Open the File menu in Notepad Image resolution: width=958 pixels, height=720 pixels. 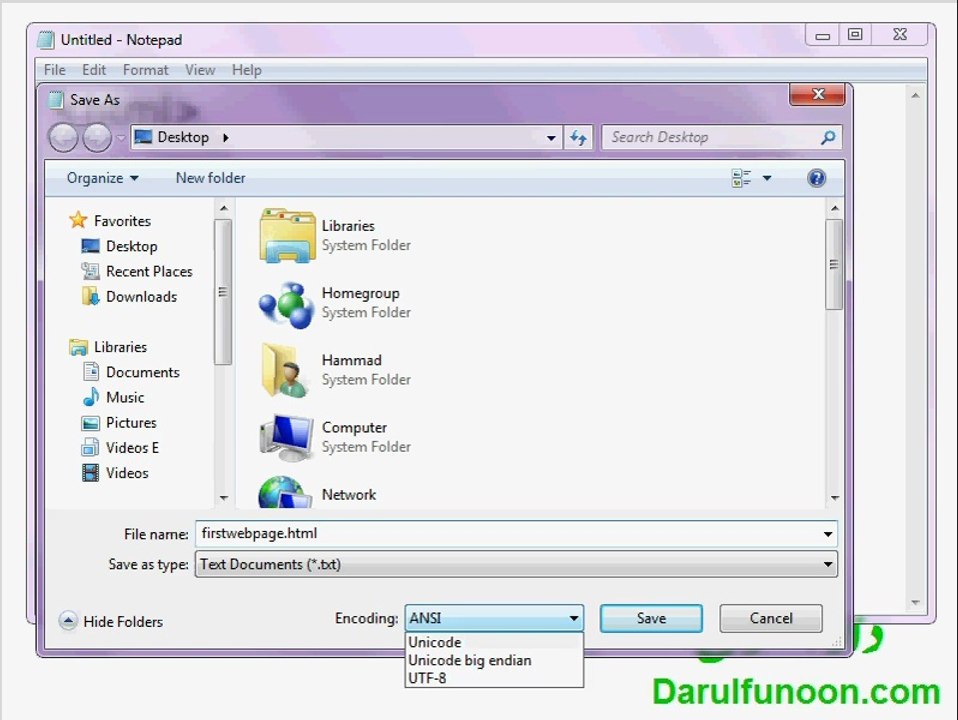pyautogui.click(x=54, y=70)
